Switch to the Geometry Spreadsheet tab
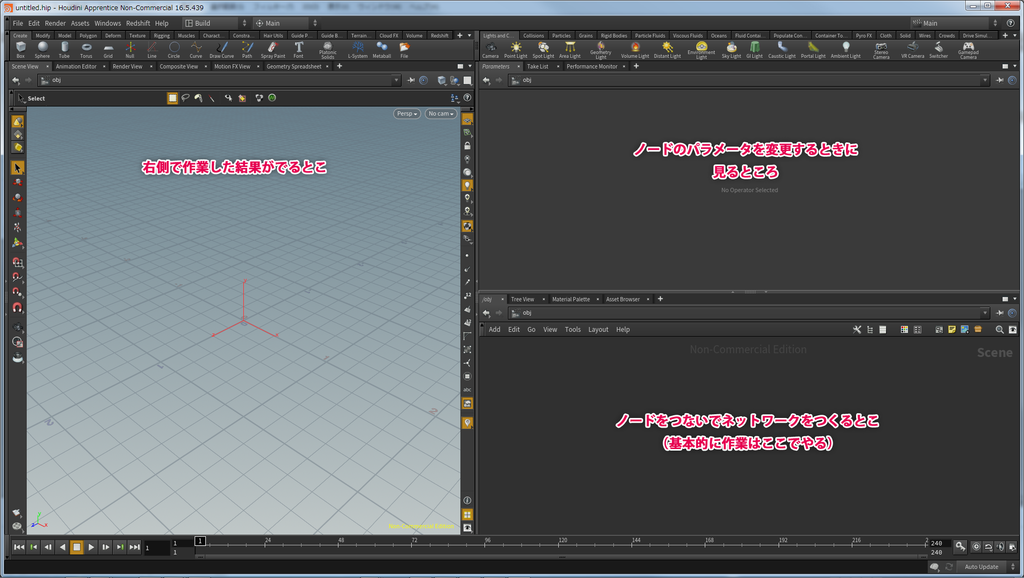The image size is (1024, 578). [x=294, y=67]
